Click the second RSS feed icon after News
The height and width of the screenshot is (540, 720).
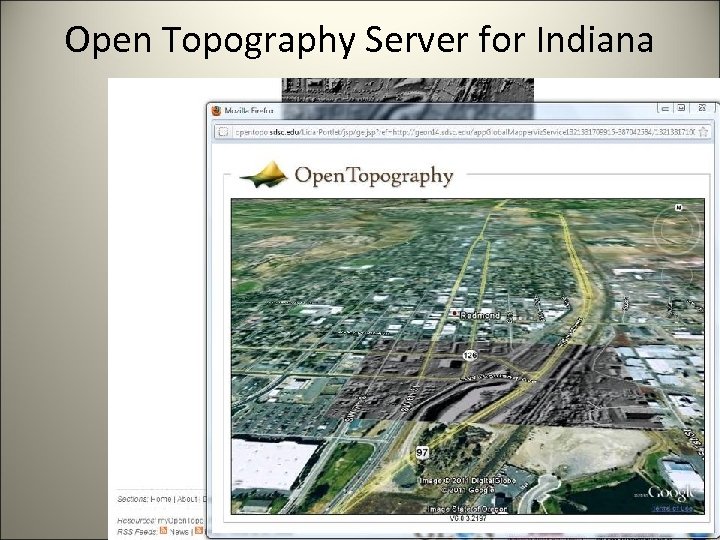pyautogui.click(x=199, y=530)
